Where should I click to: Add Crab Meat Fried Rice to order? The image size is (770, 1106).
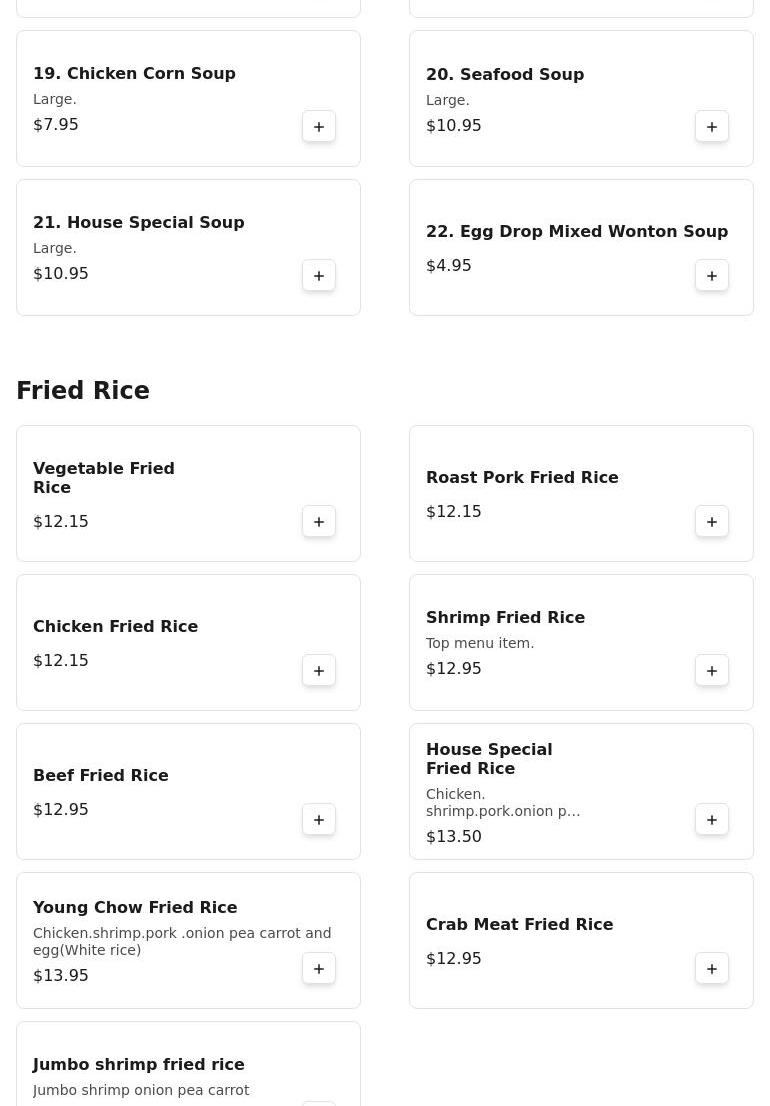pos(712,969)
